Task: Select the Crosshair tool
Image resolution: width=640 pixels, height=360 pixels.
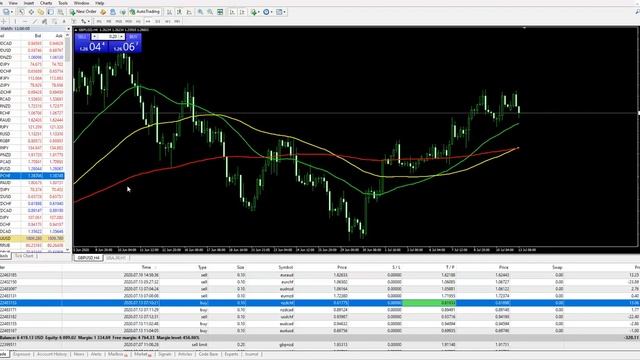Action: (3, 21)
